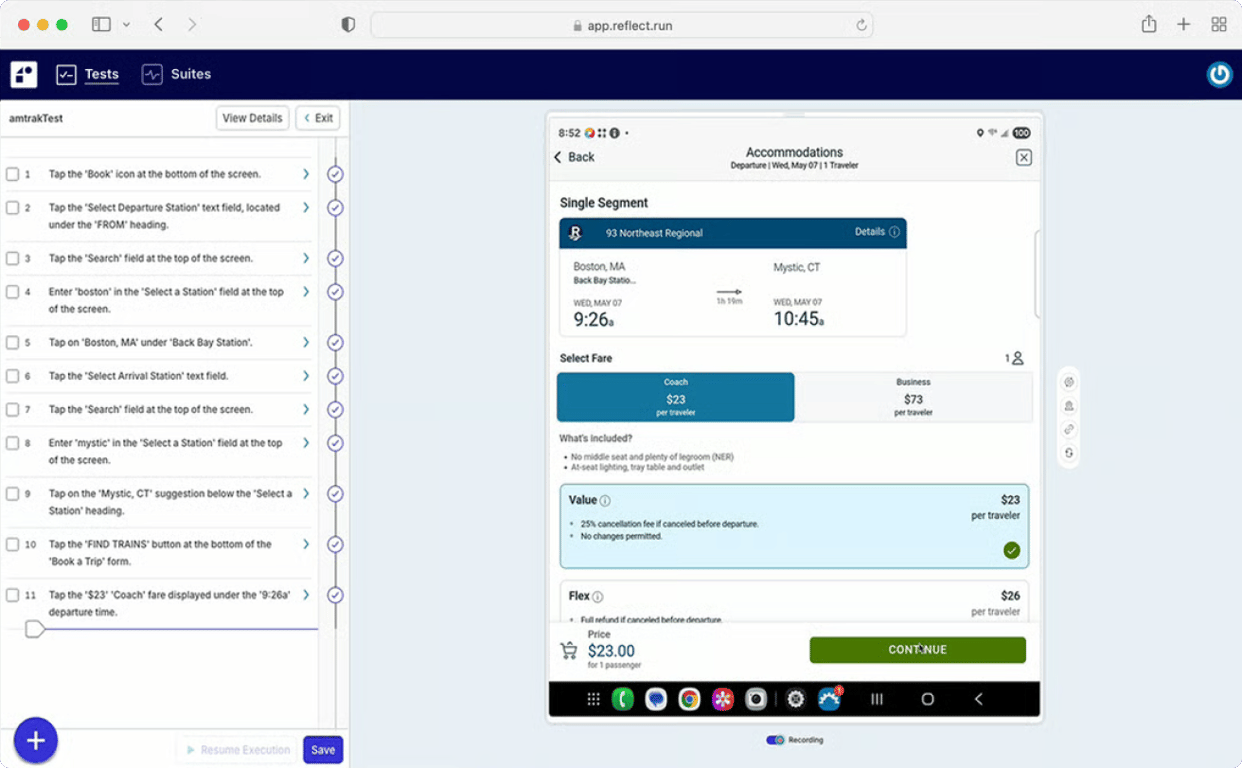Check the checkbox for step 6

pyautogui.click(x=13, y=376)
